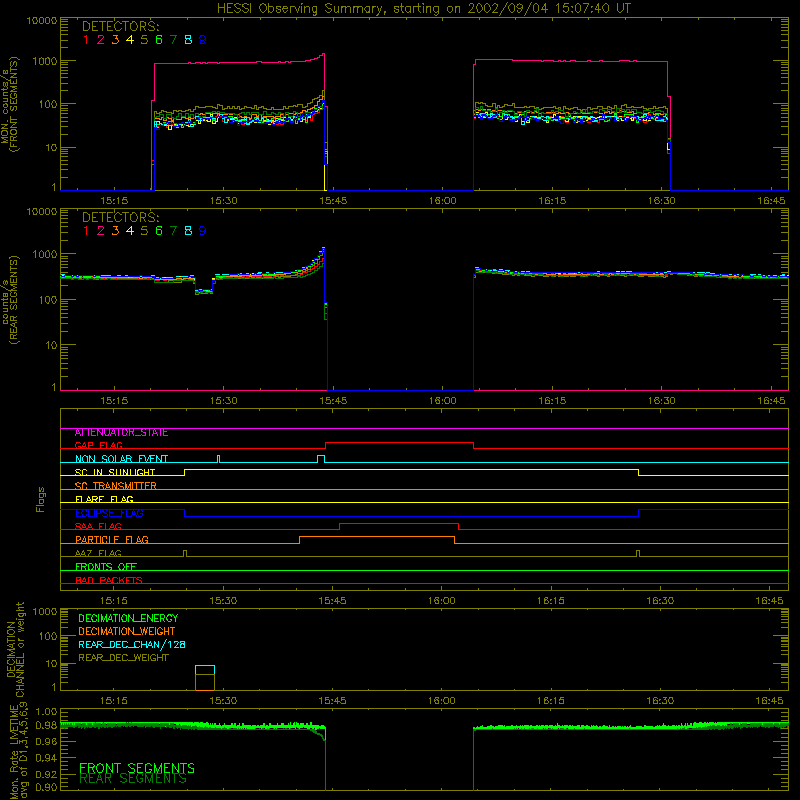The width and height of the screenshot is (800, 800).
Task: Click detector number 4 in the rear segments legend
Action: pos(130,231)
